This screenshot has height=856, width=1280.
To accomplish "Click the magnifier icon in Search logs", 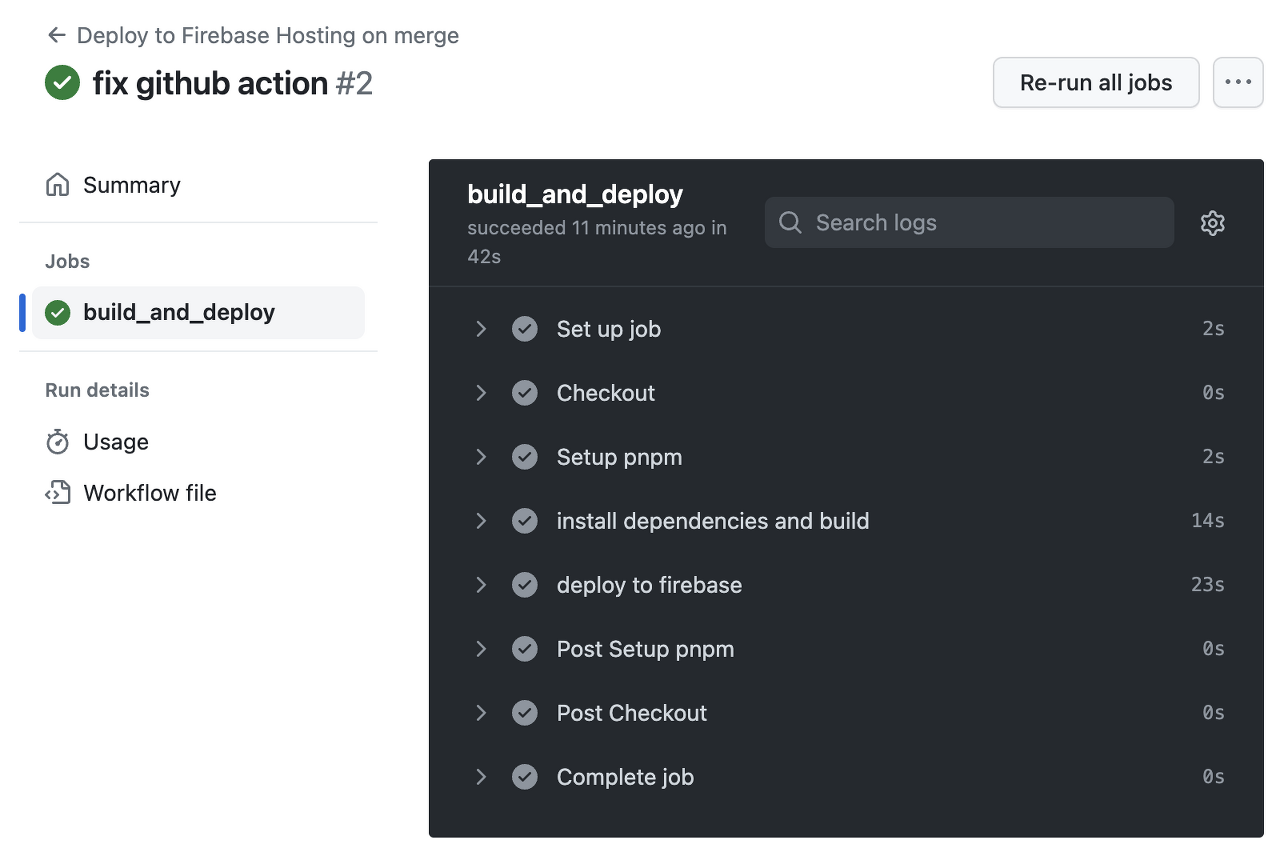I will tap(790, 222).
